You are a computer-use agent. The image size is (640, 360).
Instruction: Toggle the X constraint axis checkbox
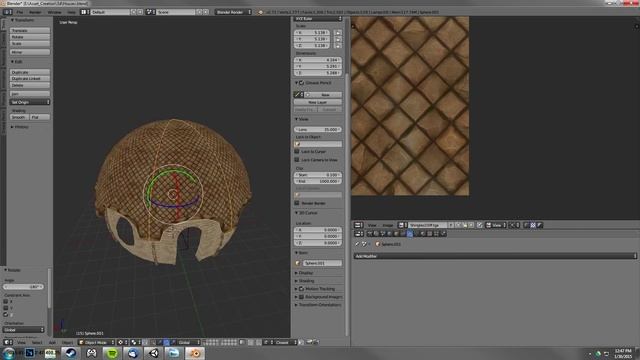coord(6,301)
